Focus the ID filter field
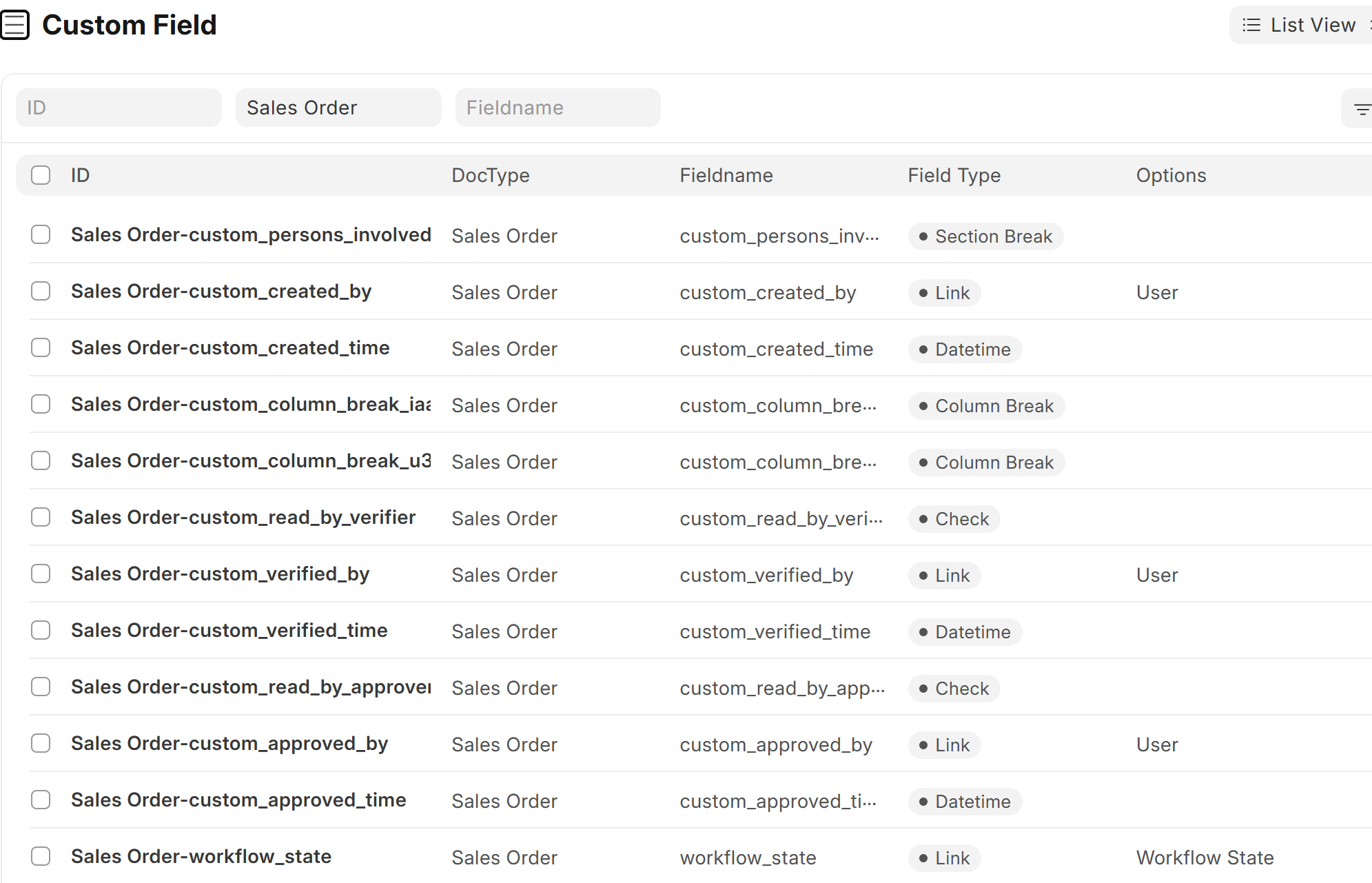The height and width of the screenshot is (883, 1372). tap(119, 108)
